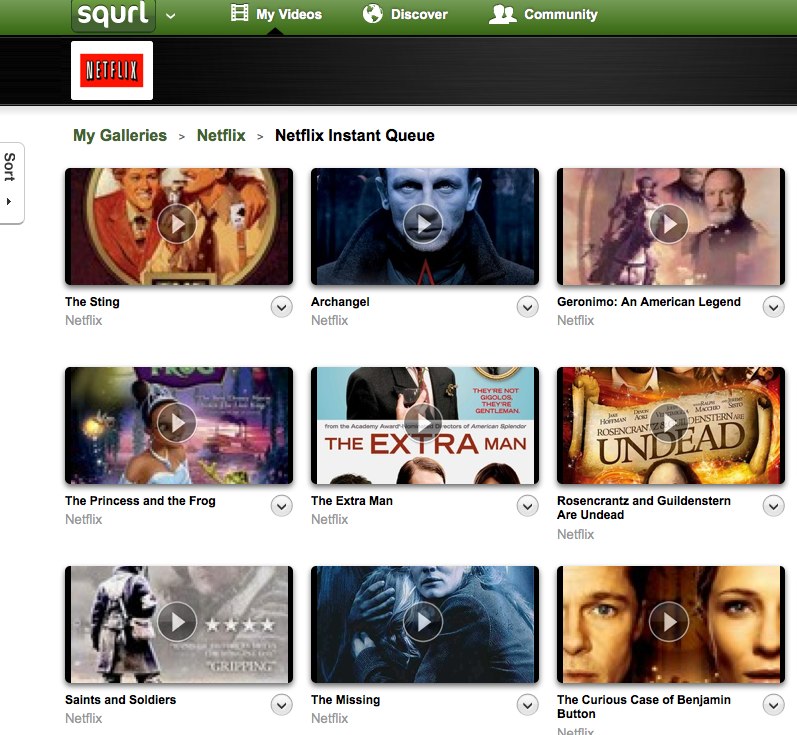
Task: Play Rosencrantz and Guildenstern Are Undead
Action: (x=669, y=422)
